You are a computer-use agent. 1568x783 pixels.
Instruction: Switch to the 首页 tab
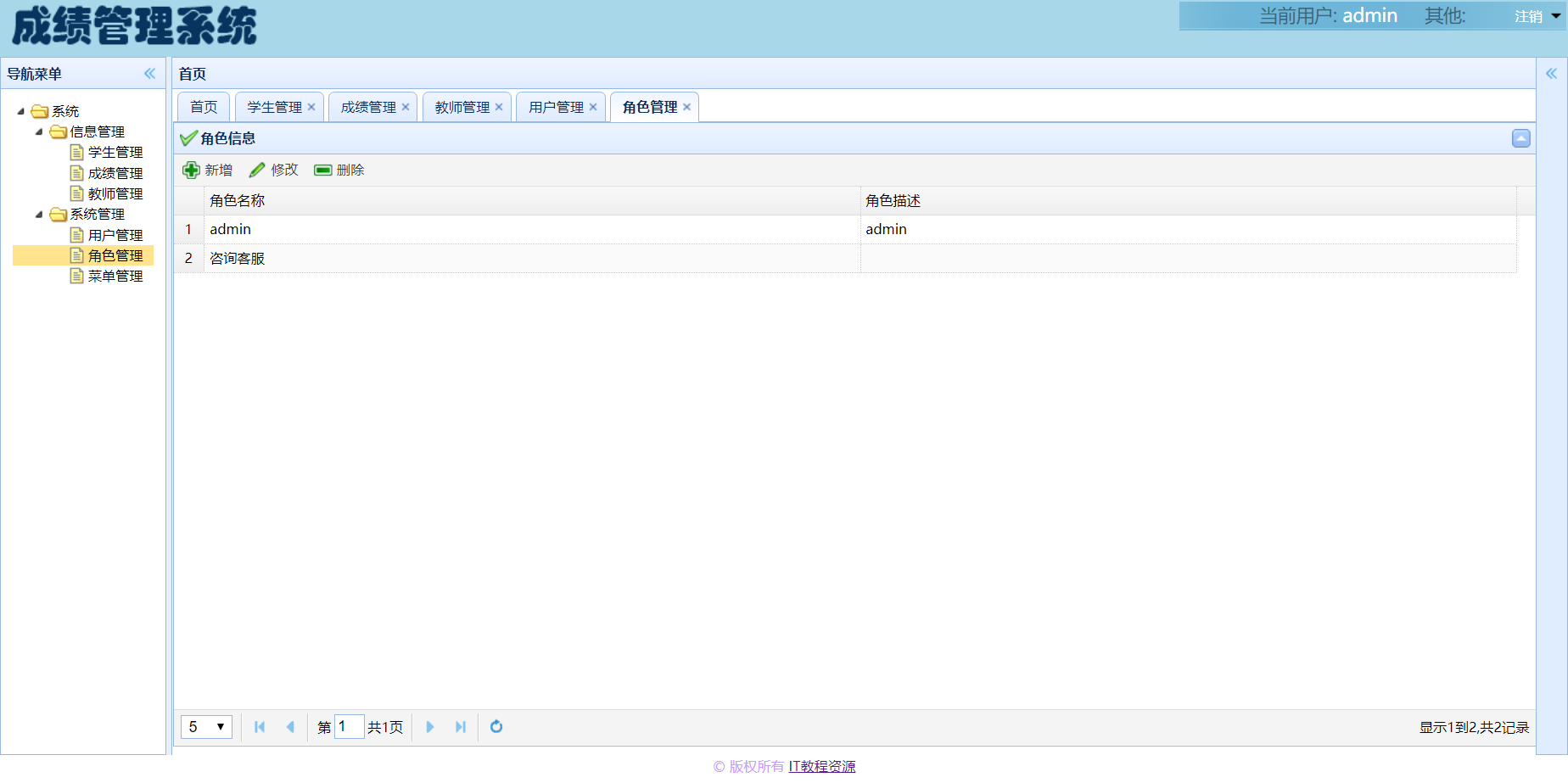(x=204, y=107)
